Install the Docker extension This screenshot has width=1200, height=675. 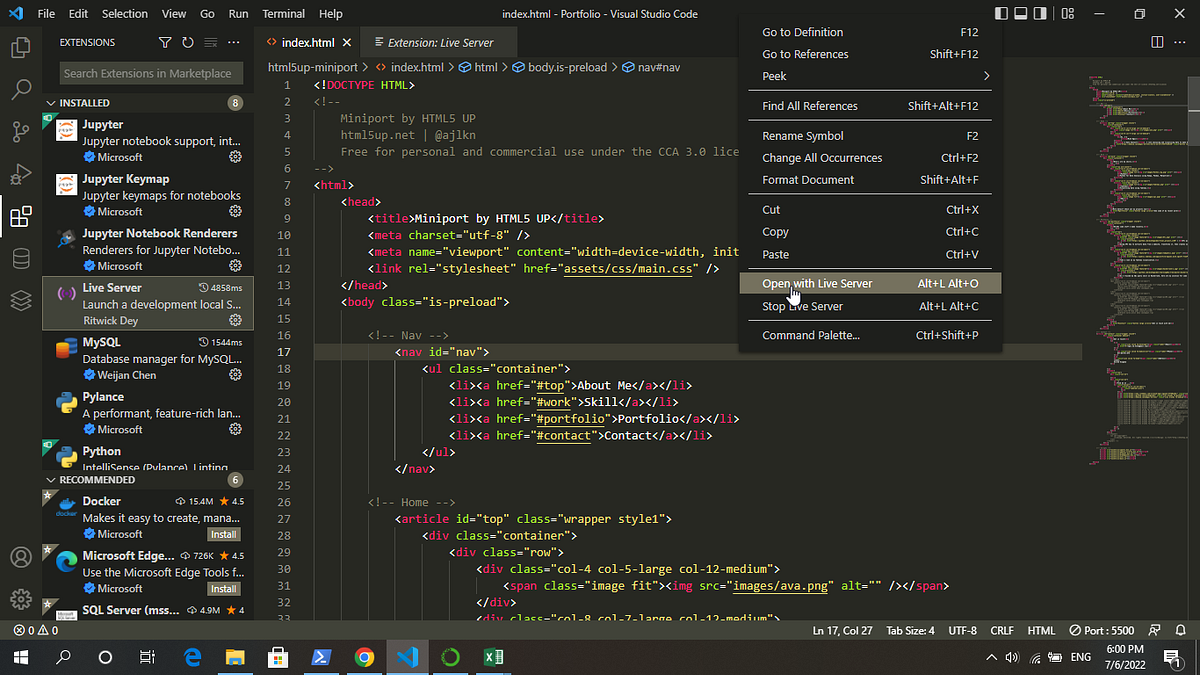[224, 534]
